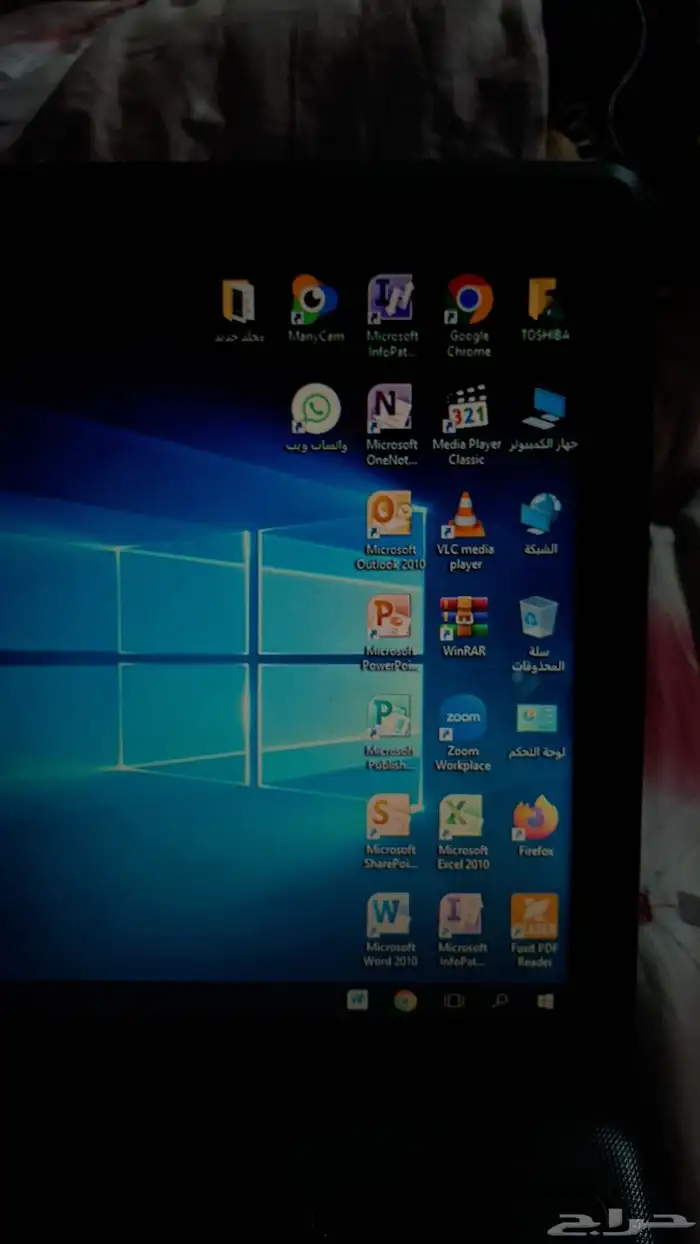The width and height of the screenshot is (700, 1244).
Task: Open the WhatsApp Web shortcut
Action: 316,410
